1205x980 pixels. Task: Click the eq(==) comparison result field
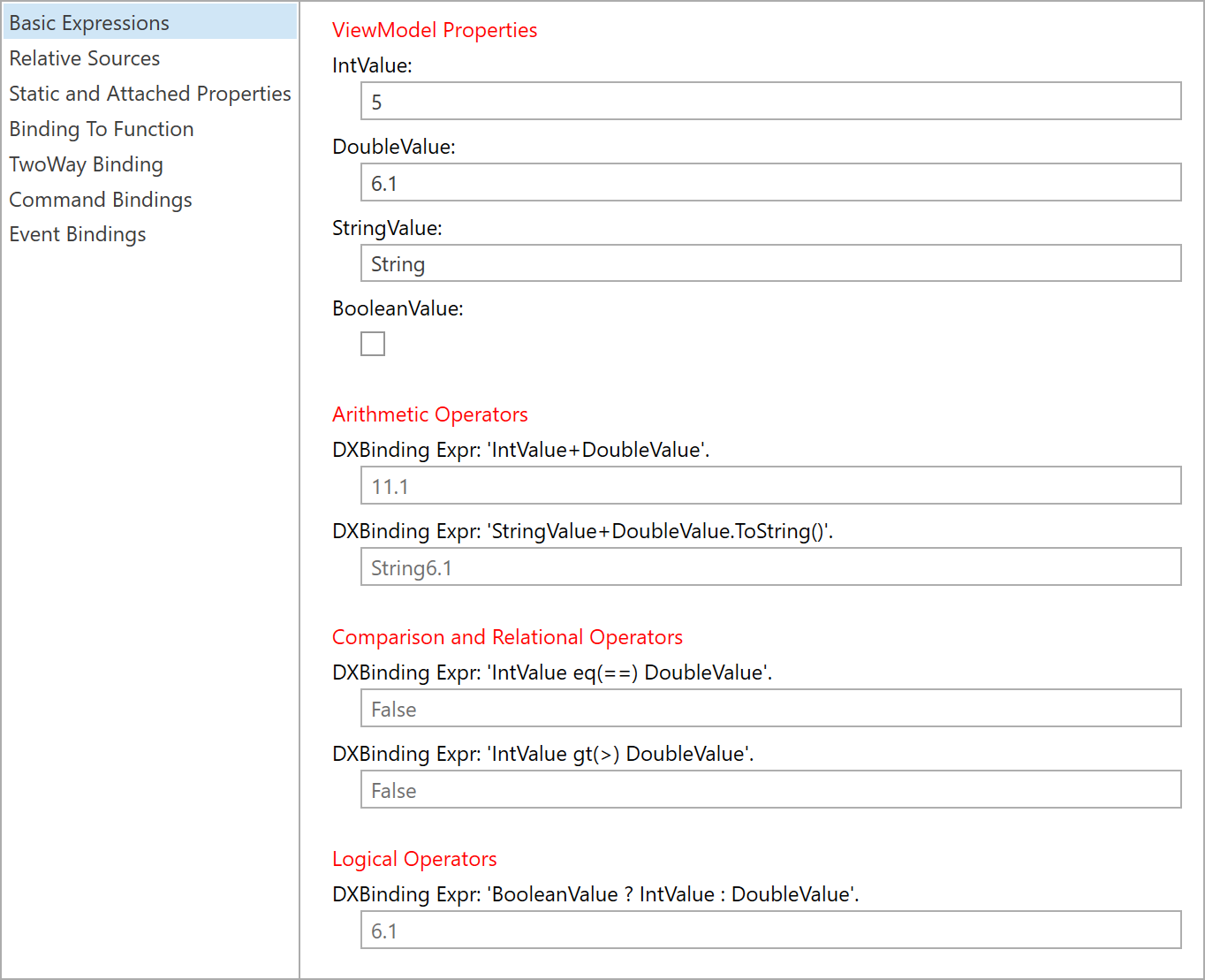tap(770, 709)
